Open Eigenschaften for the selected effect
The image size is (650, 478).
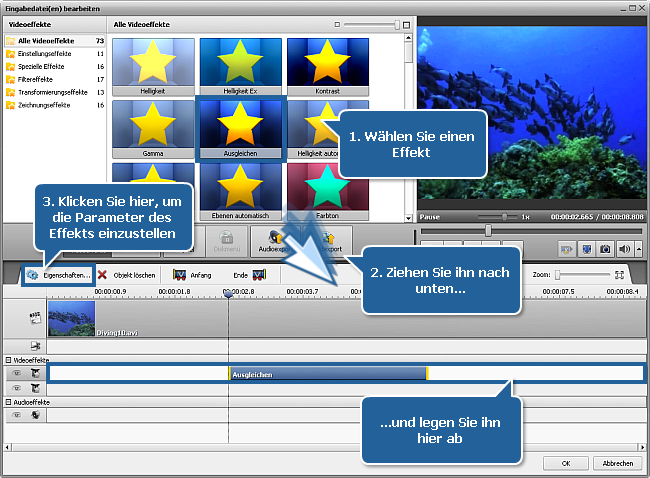(x=59, y=274)
